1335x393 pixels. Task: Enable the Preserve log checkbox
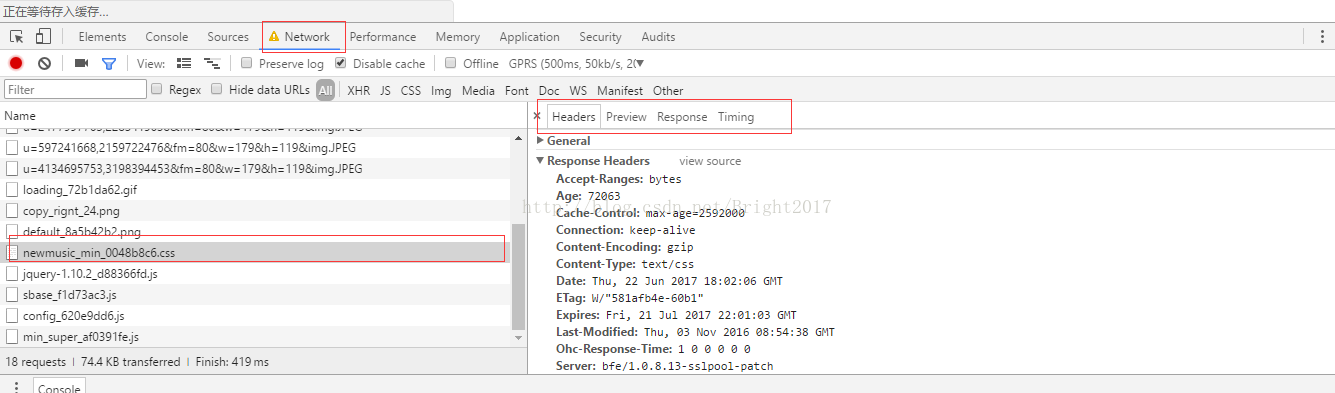[x=247, y=63]
